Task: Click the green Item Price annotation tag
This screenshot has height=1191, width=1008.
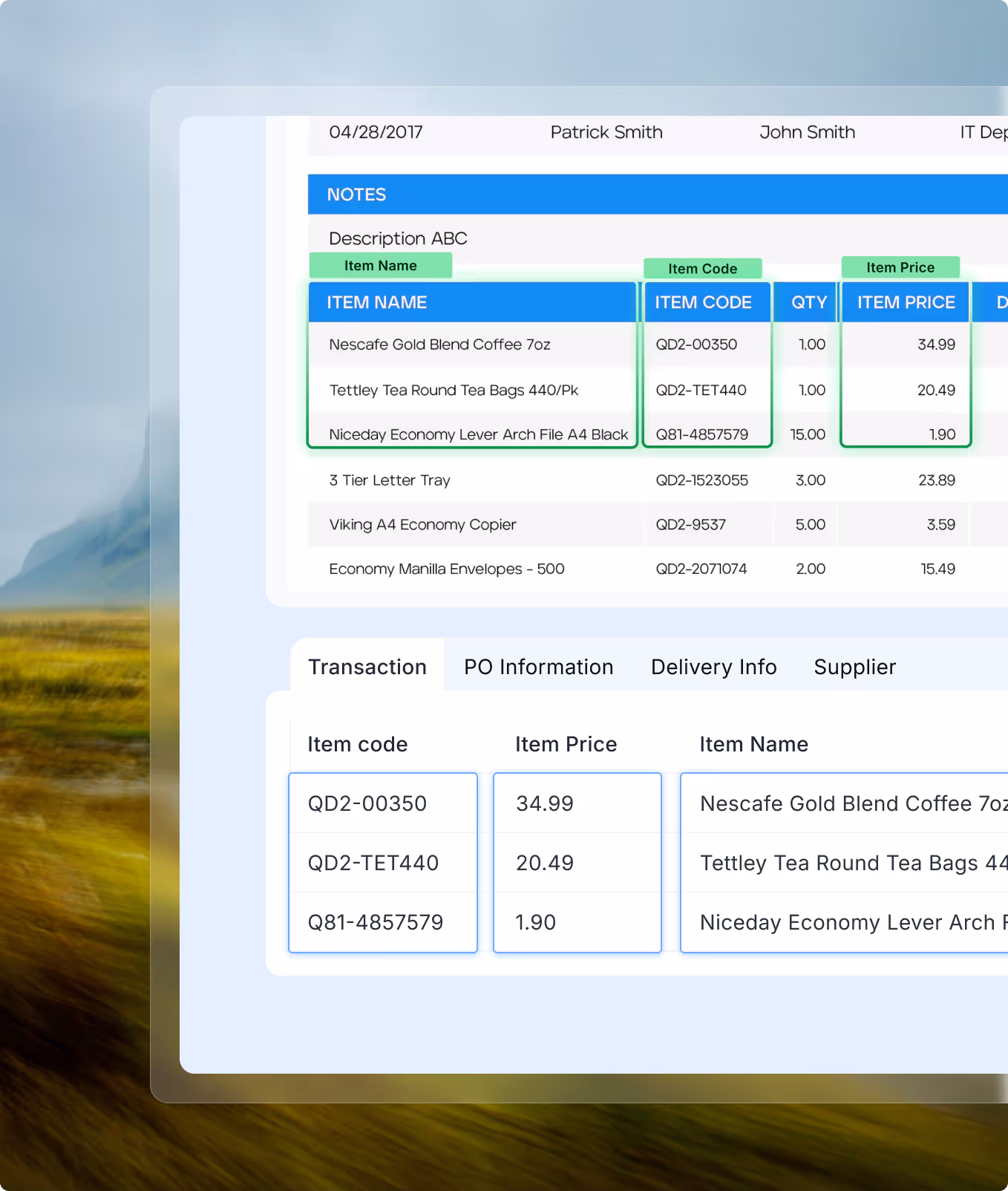Action: 900,267
